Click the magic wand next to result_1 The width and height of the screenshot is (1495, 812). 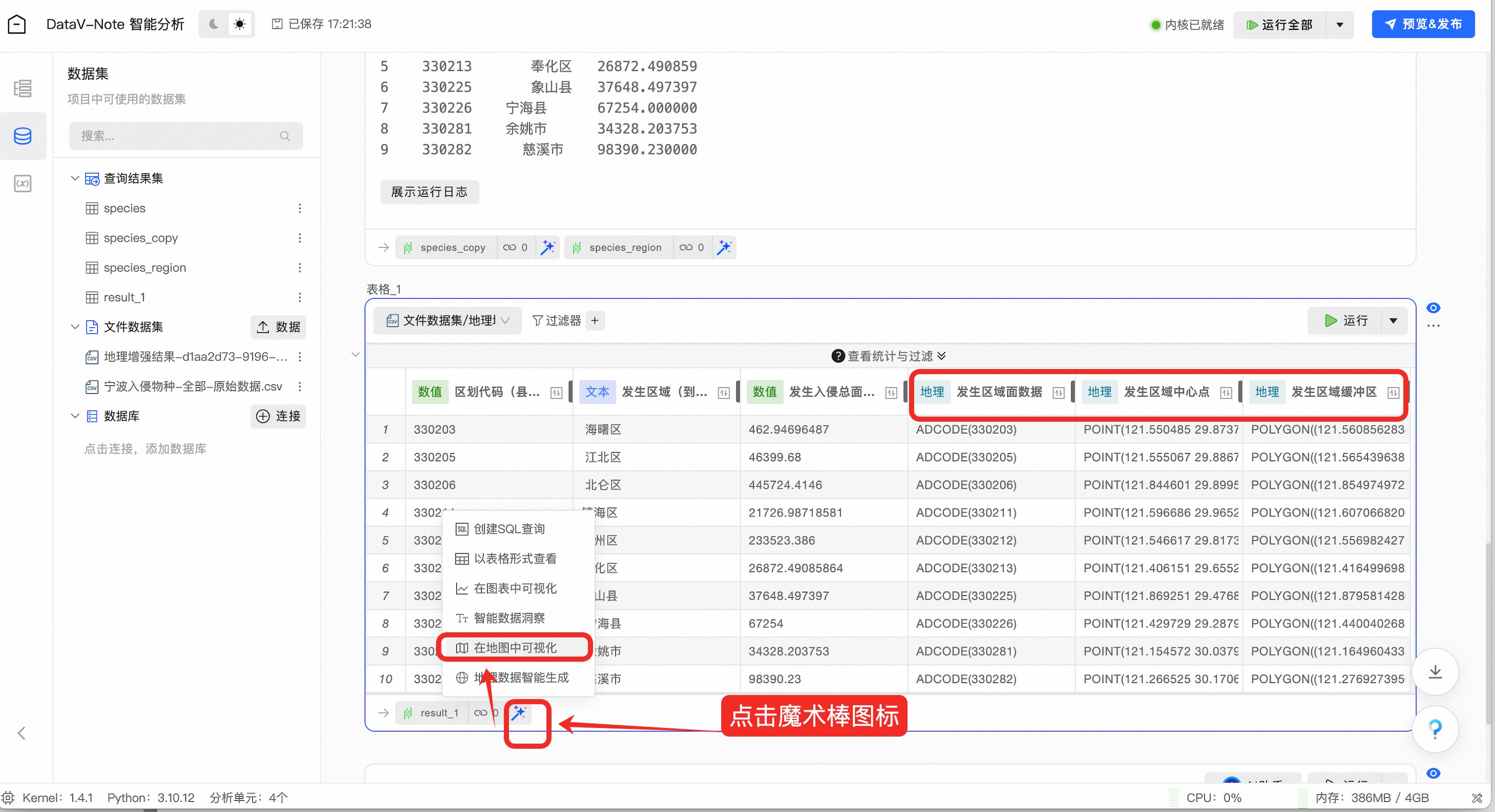point(518,712)
